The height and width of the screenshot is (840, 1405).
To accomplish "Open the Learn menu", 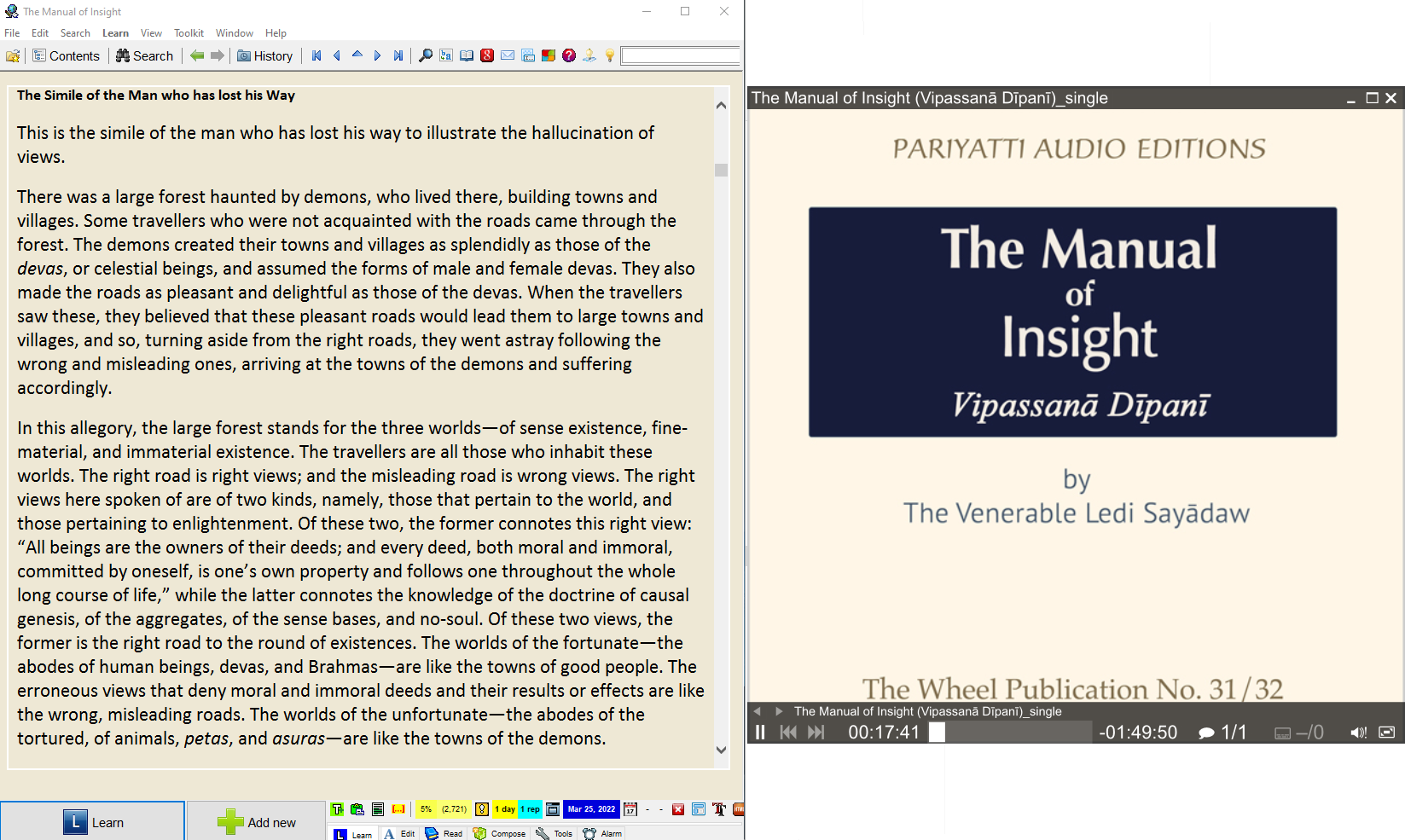I will (115, 33).
